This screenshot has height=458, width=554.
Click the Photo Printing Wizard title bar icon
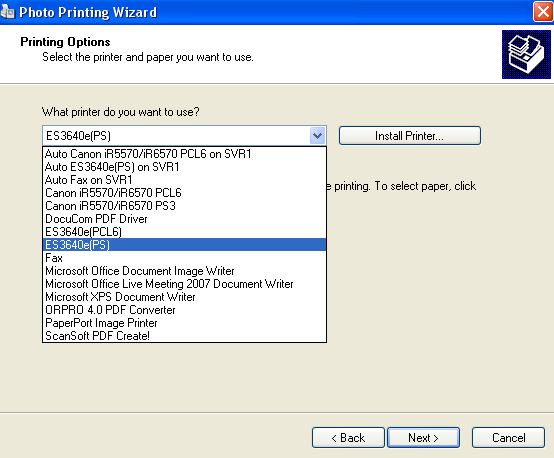(x=7, y=12)
